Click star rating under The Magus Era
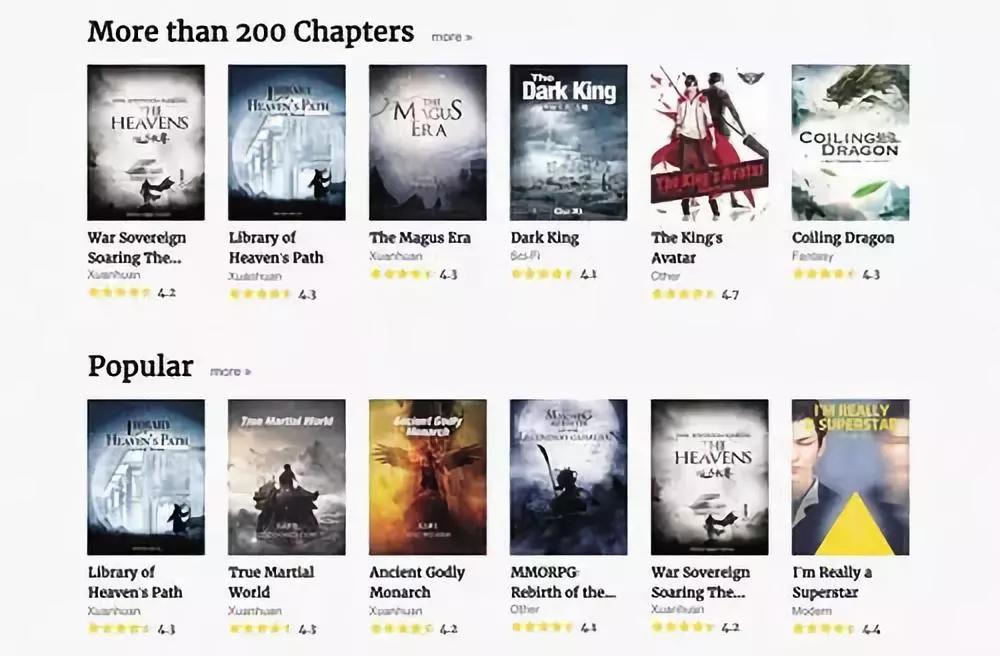Image resolution: width=1000 pixels, height=656 pixels. point(401,274)
